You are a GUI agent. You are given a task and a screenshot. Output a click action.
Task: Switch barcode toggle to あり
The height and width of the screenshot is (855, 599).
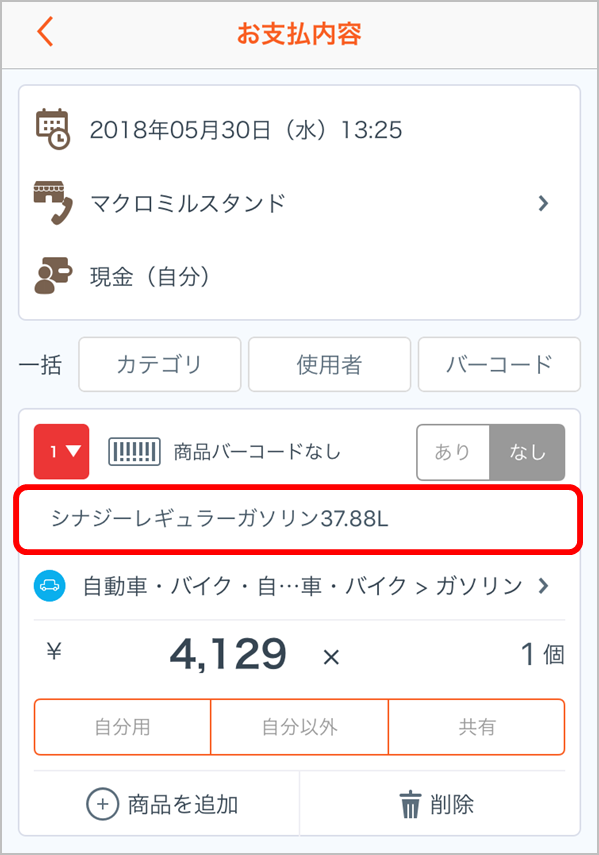pyautogui.click(x=453, y=452)
